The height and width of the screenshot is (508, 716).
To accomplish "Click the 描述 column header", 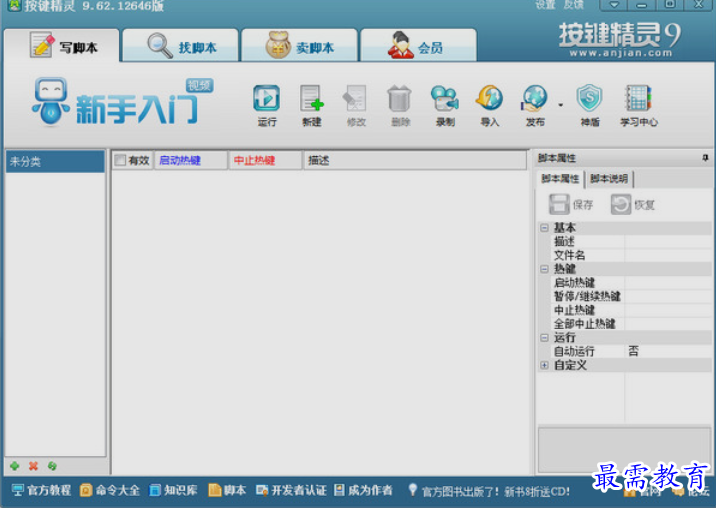I will click(x=415, y=160).
